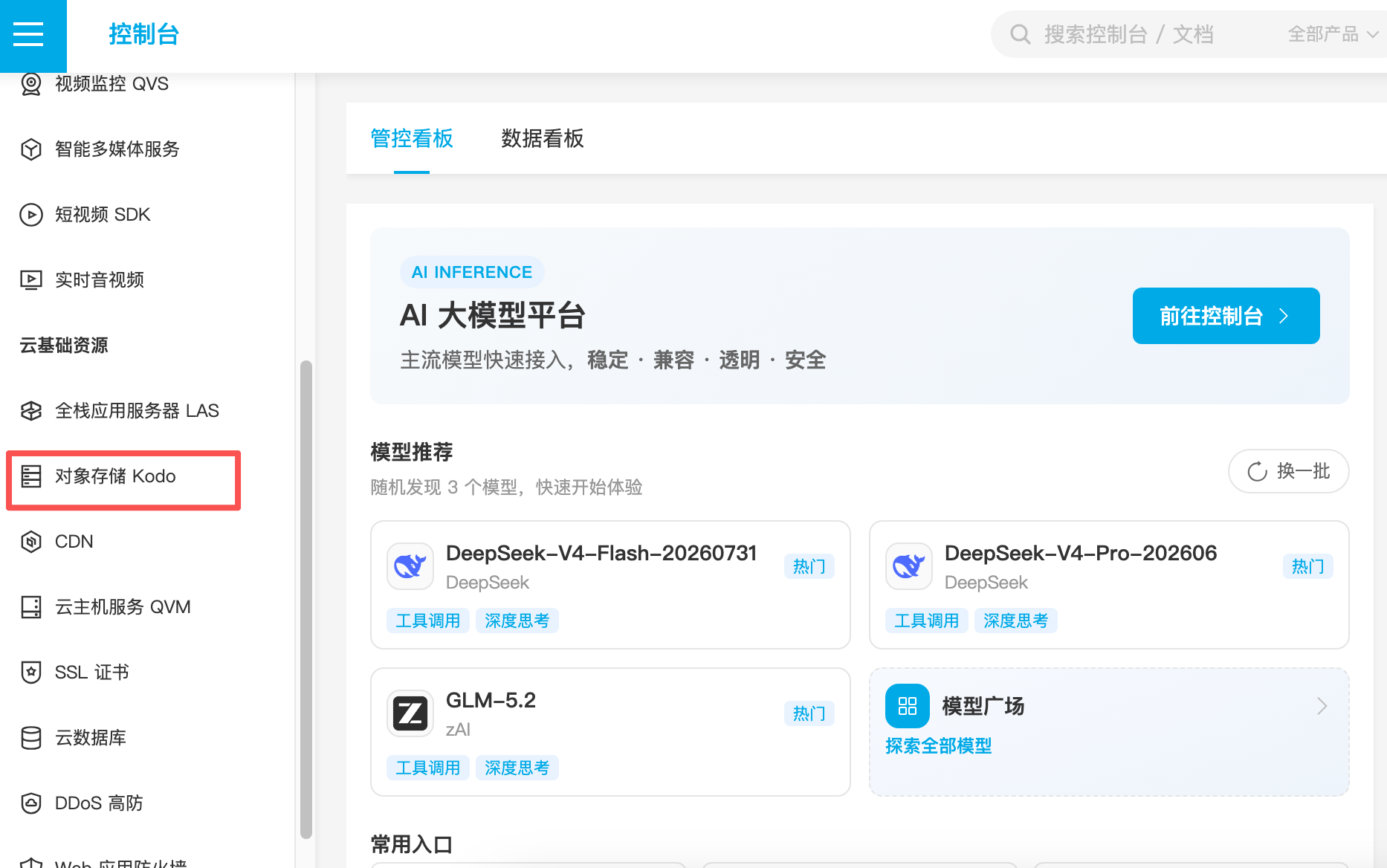This screenshot has width=1387, height=868.
Task: Click the 云数据库 database icon
Action: 31,738
